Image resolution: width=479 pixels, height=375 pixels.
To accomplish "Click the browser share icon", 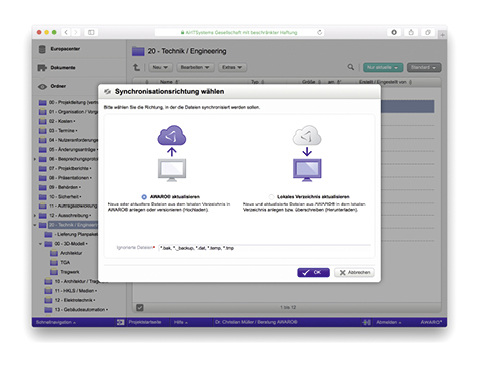I will [x=411, y=32].
